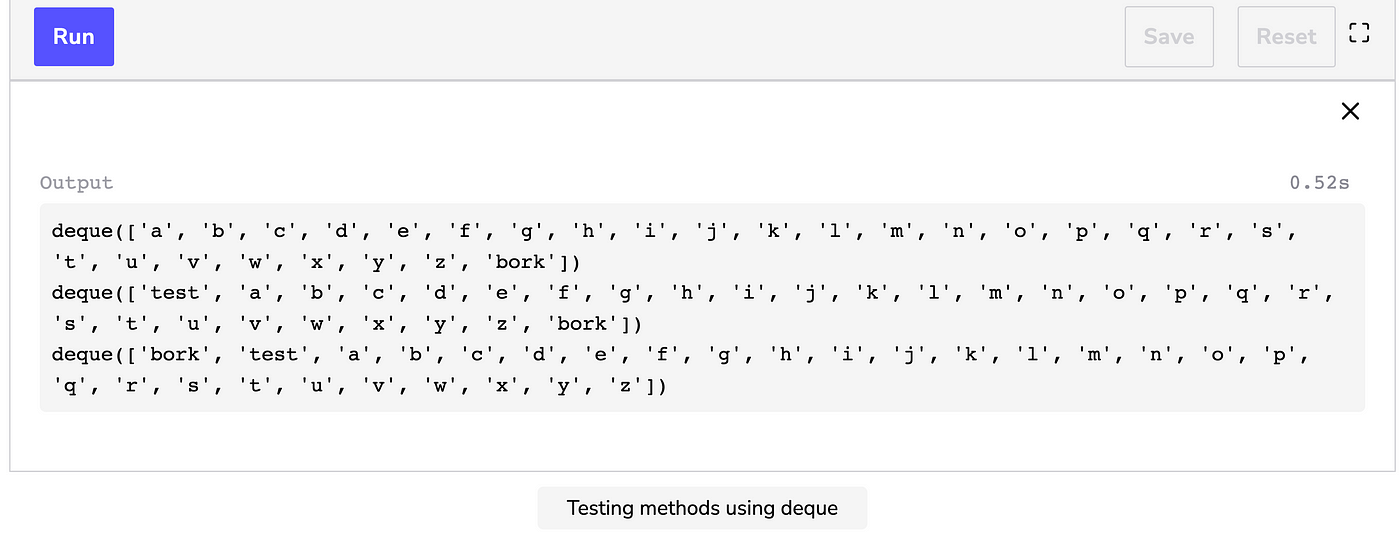Click the first deque output line starting with 'a'
The height and width of the screenshot is (536, 1400).
(x=675, y=232)
